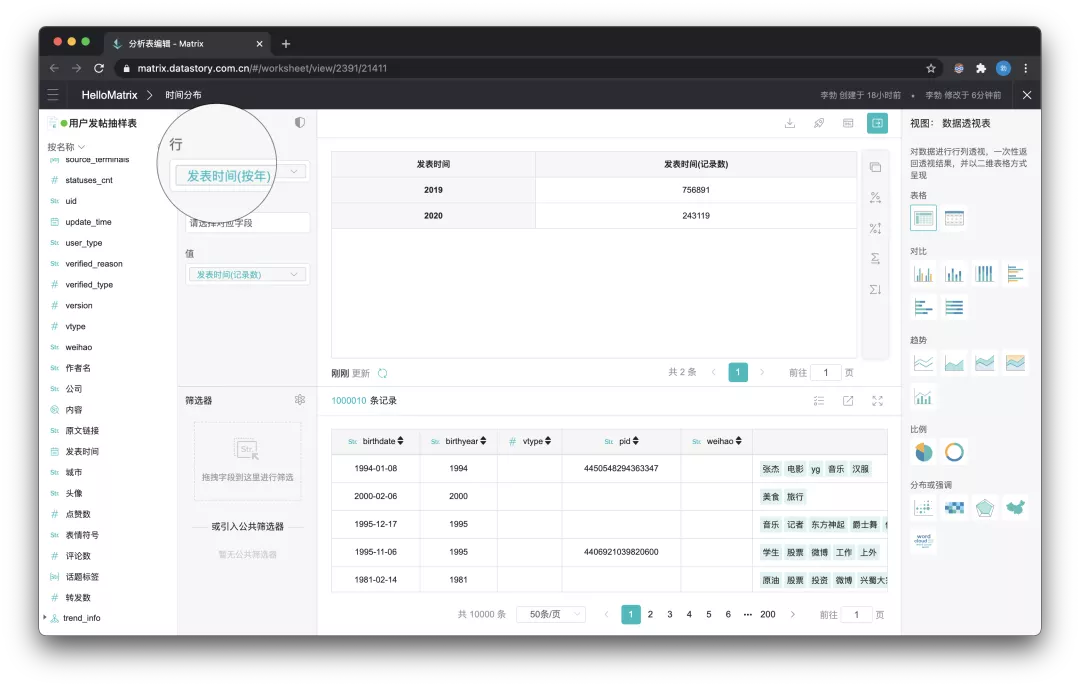Open the 按名称 sort dropdown
The width and height of the screenshot is (1080, 687).
pyautogui.click(x=66, y=147)
